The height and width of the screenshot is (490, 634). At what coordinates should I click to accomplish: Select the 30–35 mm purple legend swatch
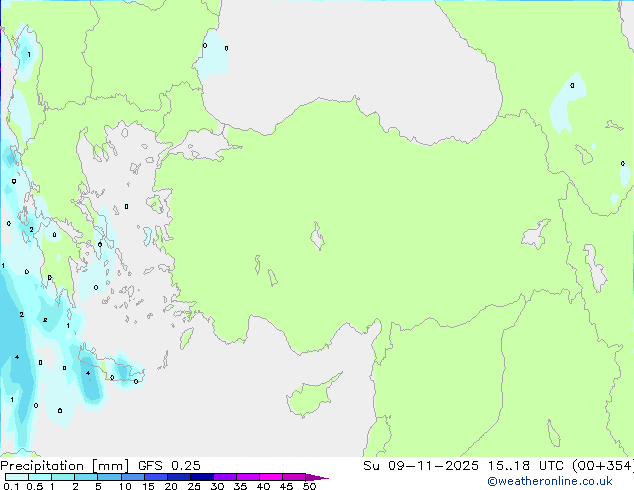tap(225, 477)
